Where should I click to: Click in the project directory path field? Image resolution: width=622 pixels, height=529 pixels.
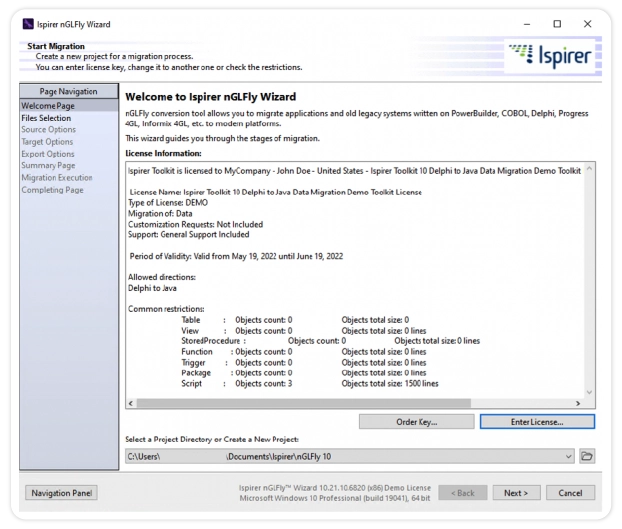pyautogui.click(x=340, y=456)
